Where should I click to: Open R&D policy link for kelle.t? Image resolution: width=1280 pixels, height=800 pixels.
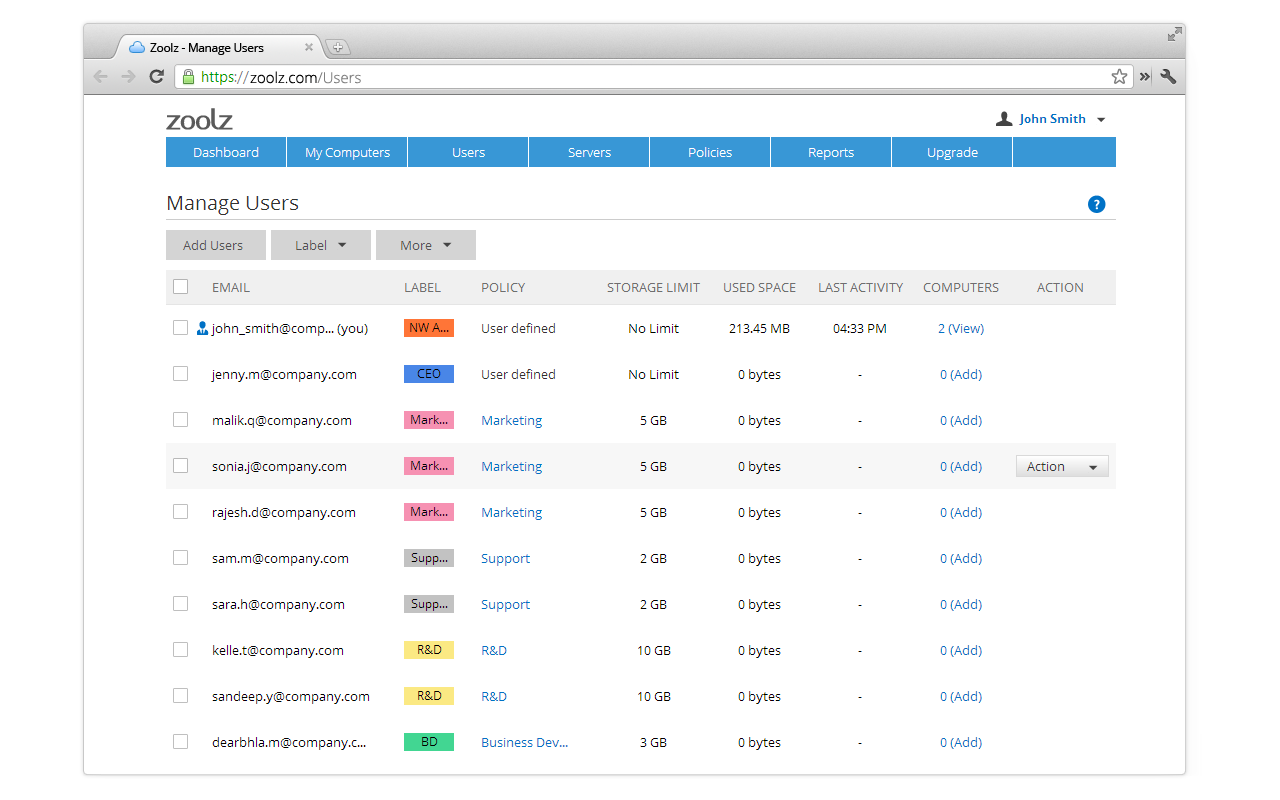click(x=494, y=650)
